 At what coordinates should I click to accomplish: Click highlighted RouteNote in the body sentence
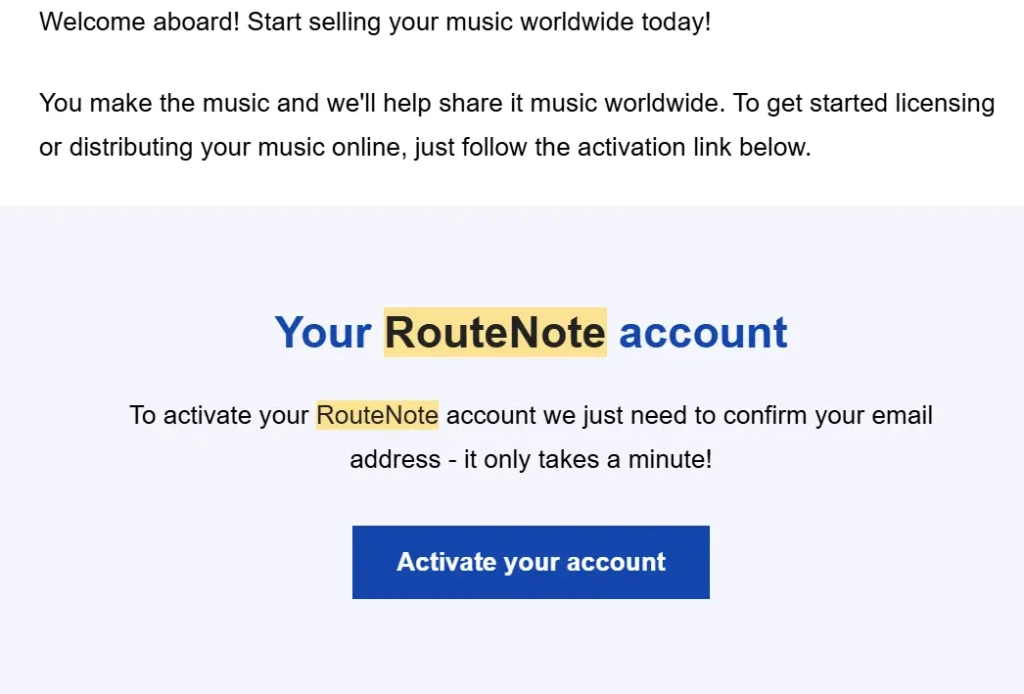coord(377,415)
